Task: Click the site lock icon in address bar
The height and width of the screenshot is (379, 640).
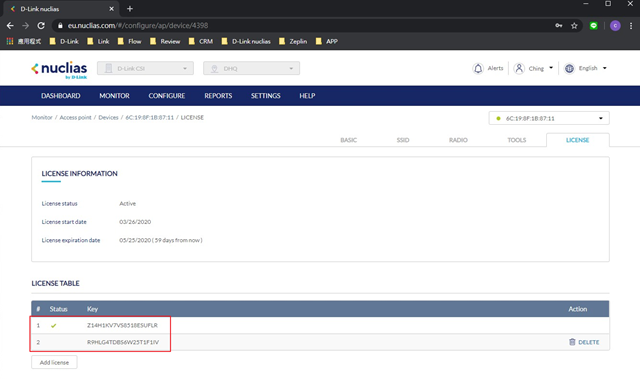Action: point(60,25)
